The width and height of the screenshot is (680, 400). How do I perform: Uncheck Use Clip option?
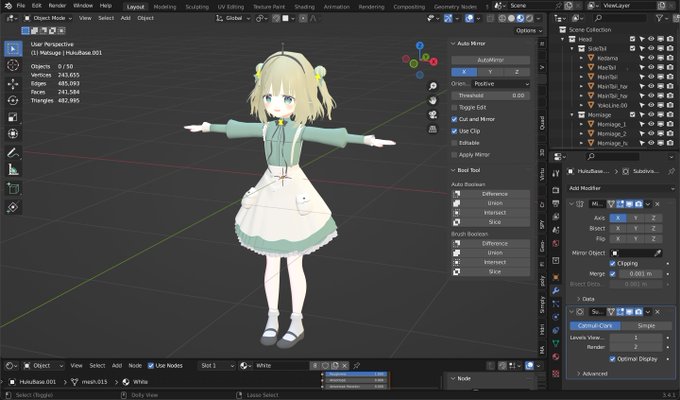(454, 131)
